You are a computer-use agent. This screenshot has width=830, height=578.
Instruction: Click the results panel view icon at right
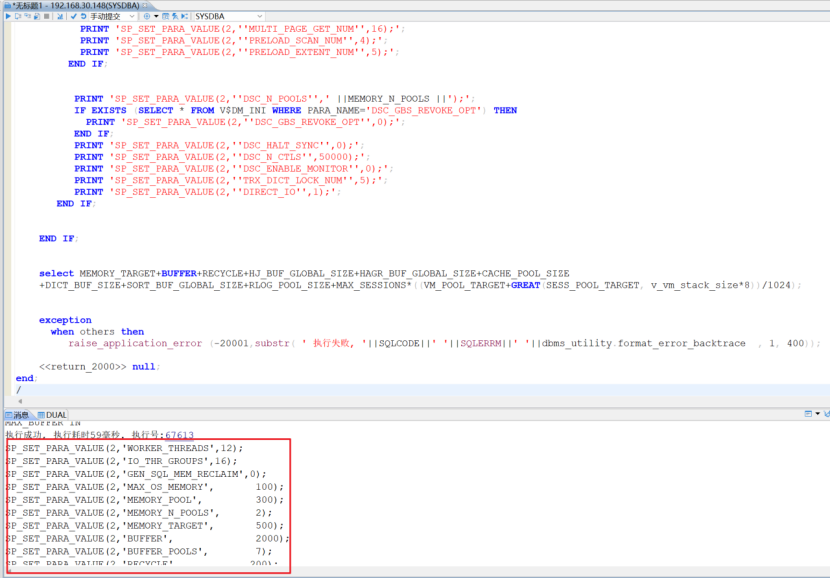(808, 414)
